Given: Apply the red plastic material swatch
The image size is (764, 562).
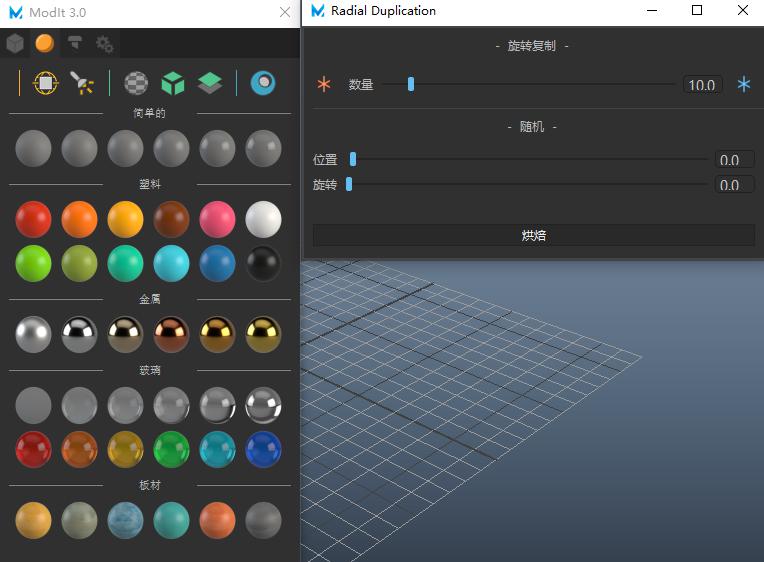Looking at the screenshot, I should coord(34,219).
